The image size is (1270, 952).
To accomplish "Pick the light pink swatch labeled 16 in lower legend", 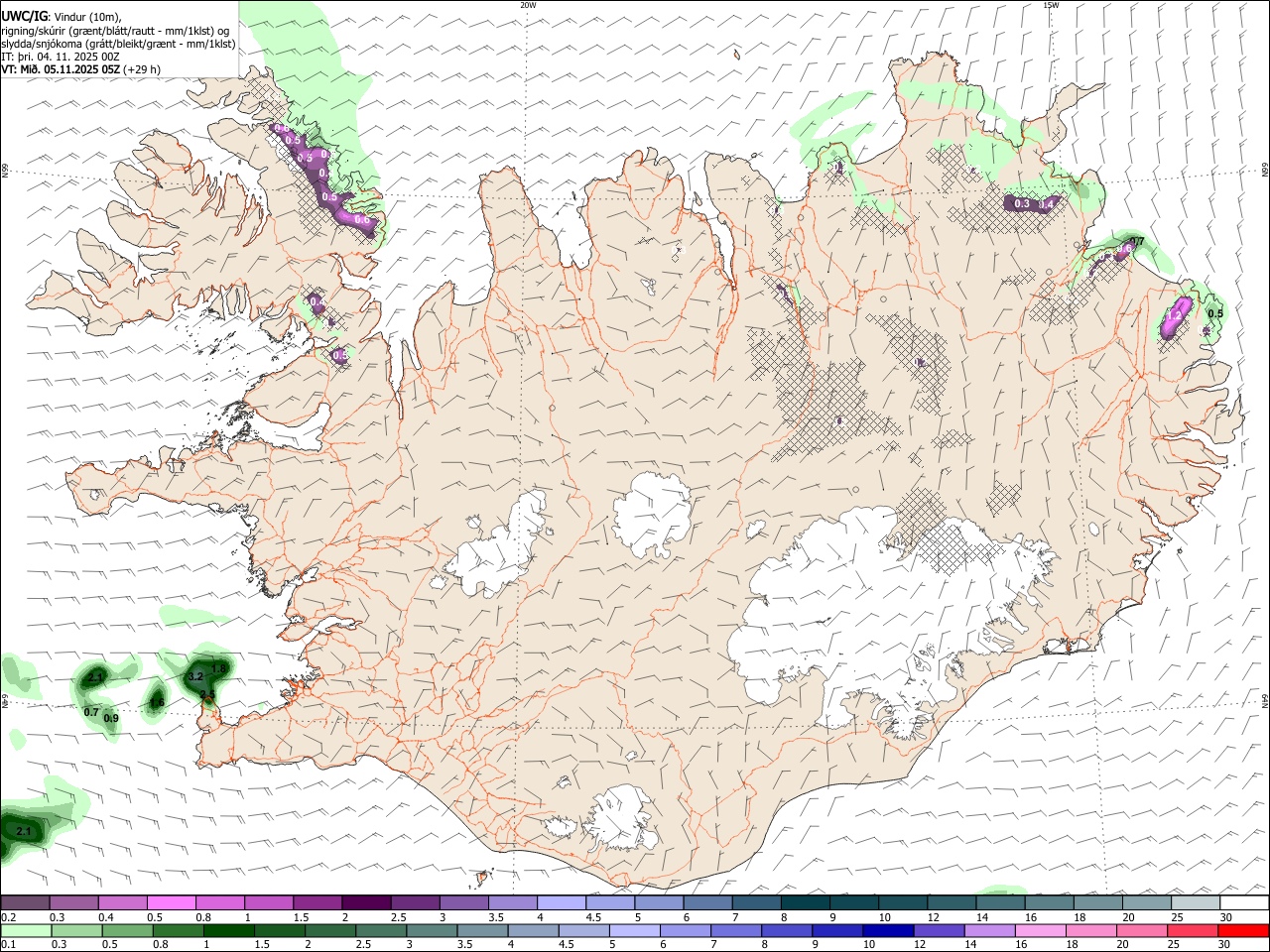I will coord(1041,931).
